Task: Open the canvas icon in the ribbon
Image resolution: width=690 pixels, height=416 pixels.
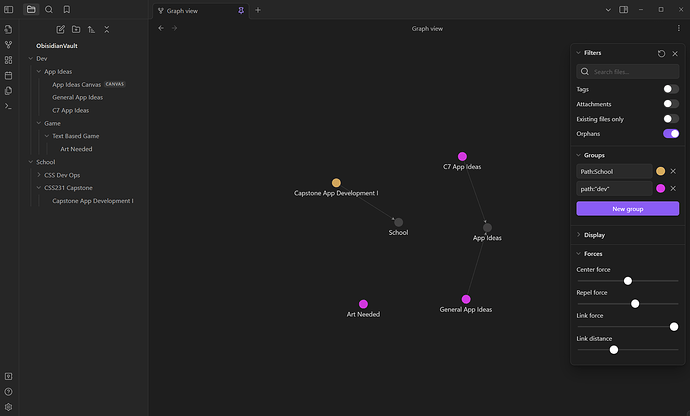Action: 9,60
